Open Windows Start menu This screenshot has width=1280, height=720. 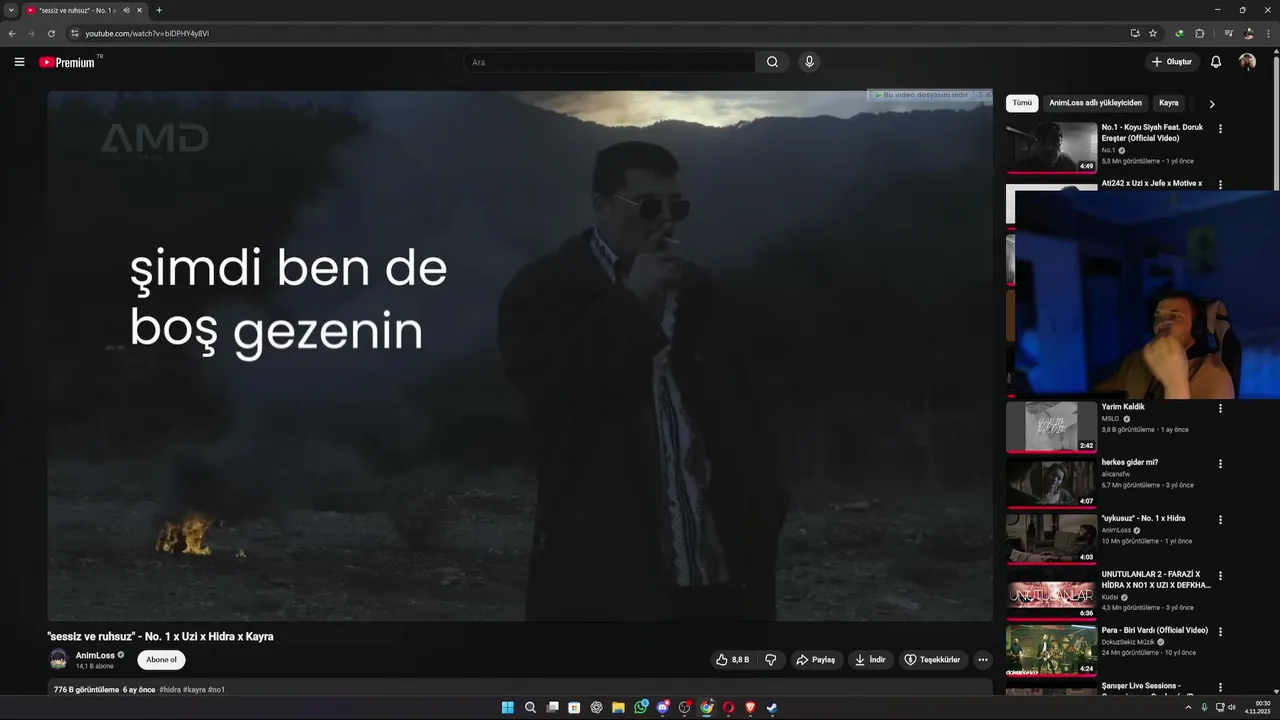(x=508, y=708)
